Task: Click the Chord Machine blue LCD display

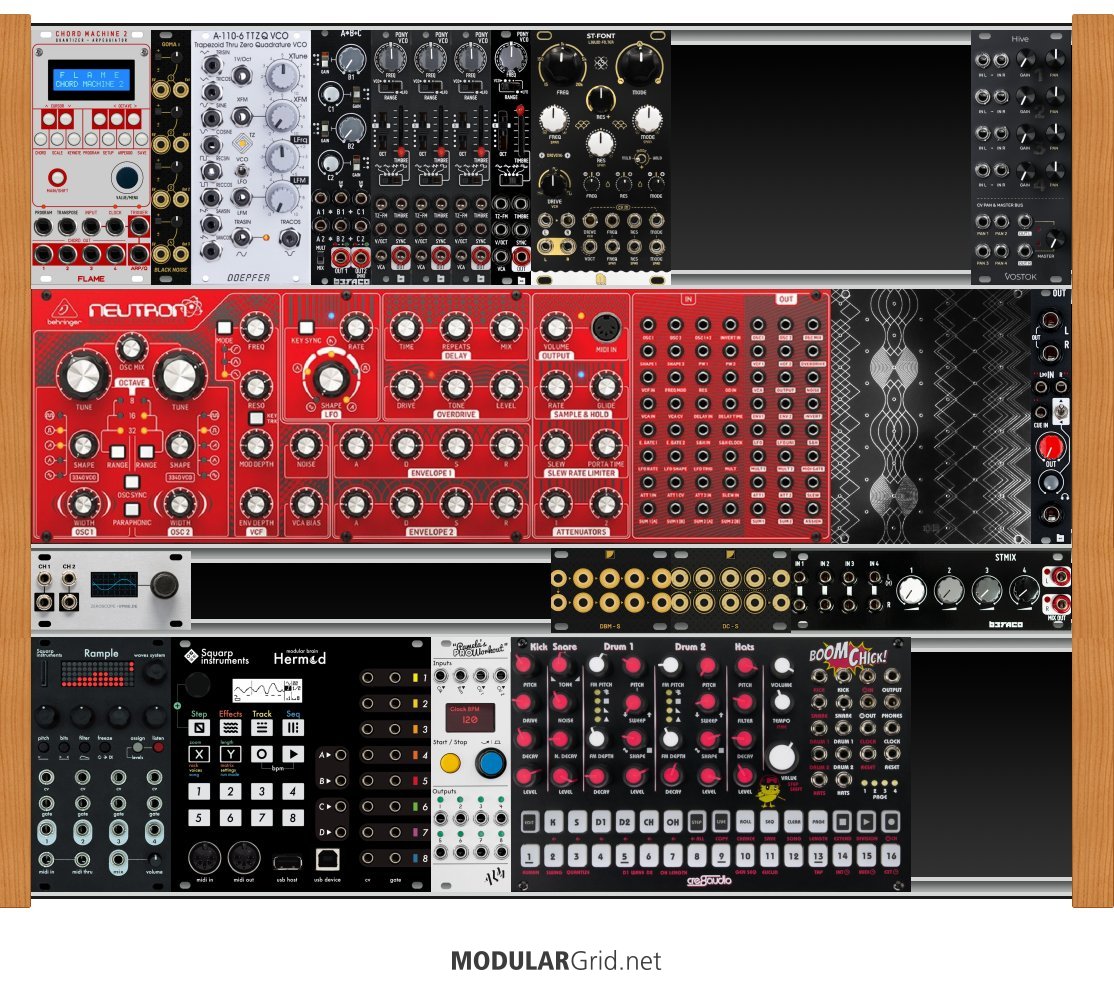Action: pos(91,80)
